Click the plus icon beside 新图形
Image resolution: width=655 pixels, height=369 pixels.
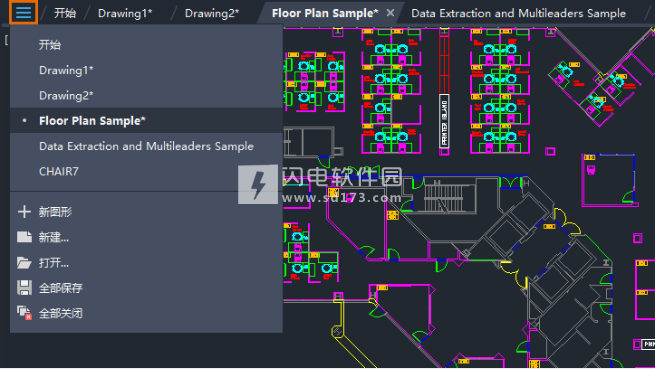24,212
